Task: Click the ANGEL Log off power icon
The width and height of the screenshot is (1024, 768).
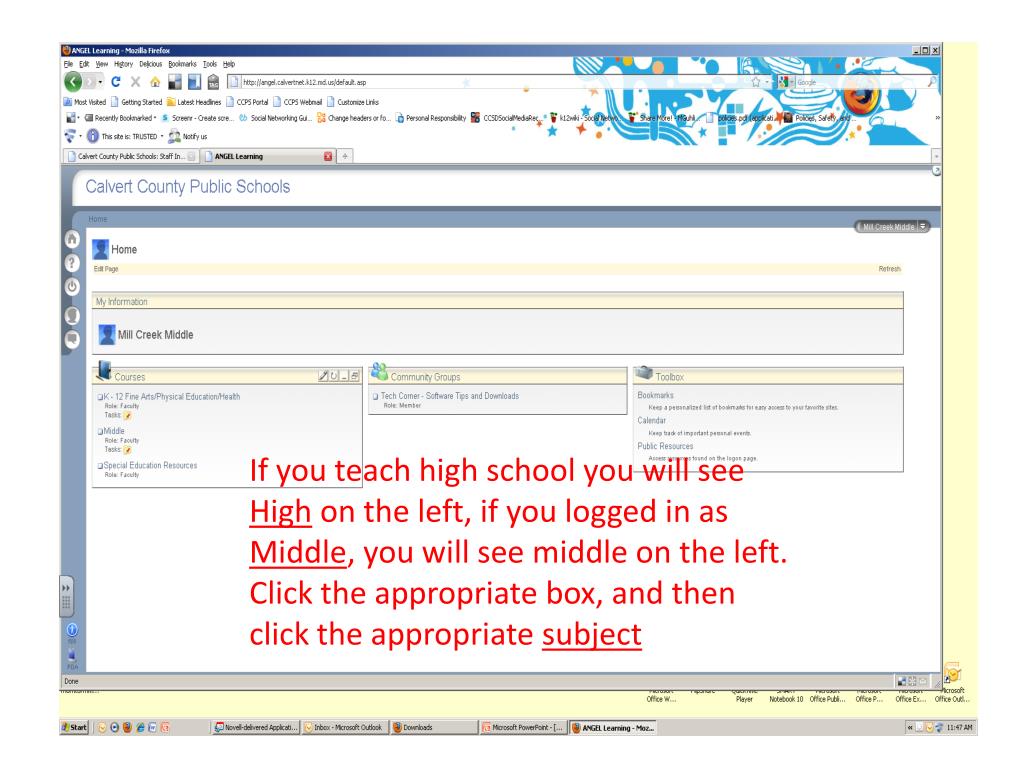Action: coord(72,286)
